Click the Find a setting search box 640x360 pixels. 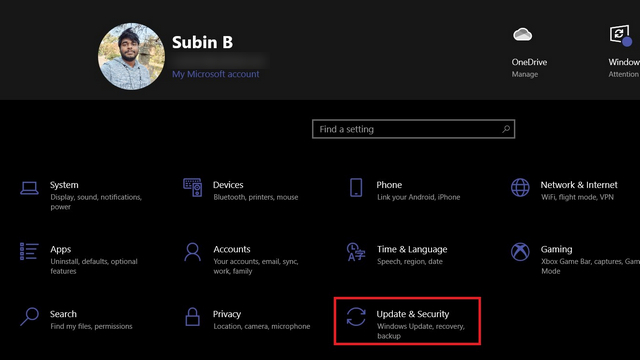click(413, 129)
